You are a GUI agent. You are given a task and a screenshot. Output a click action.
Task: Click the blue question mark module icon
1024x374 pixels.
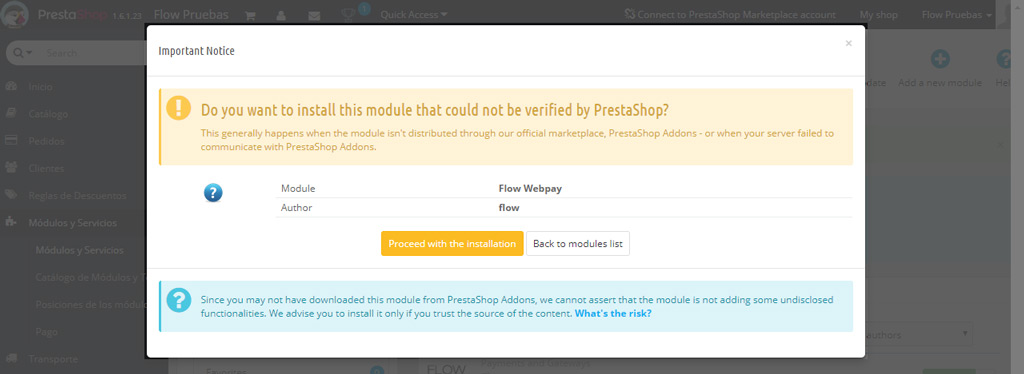coord(214,193)
